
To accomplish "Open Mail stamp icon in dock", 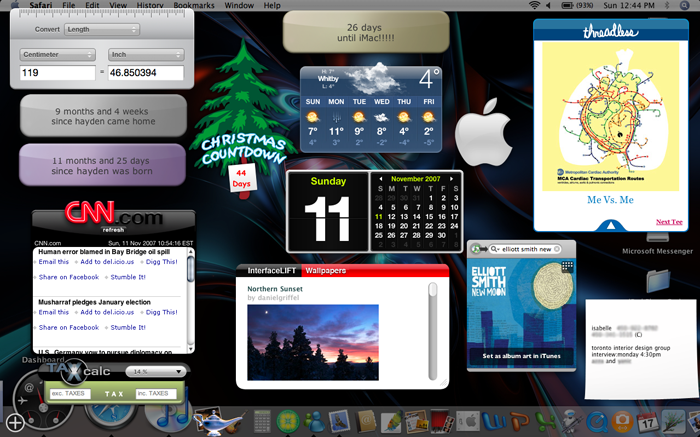I will point(338,421).
